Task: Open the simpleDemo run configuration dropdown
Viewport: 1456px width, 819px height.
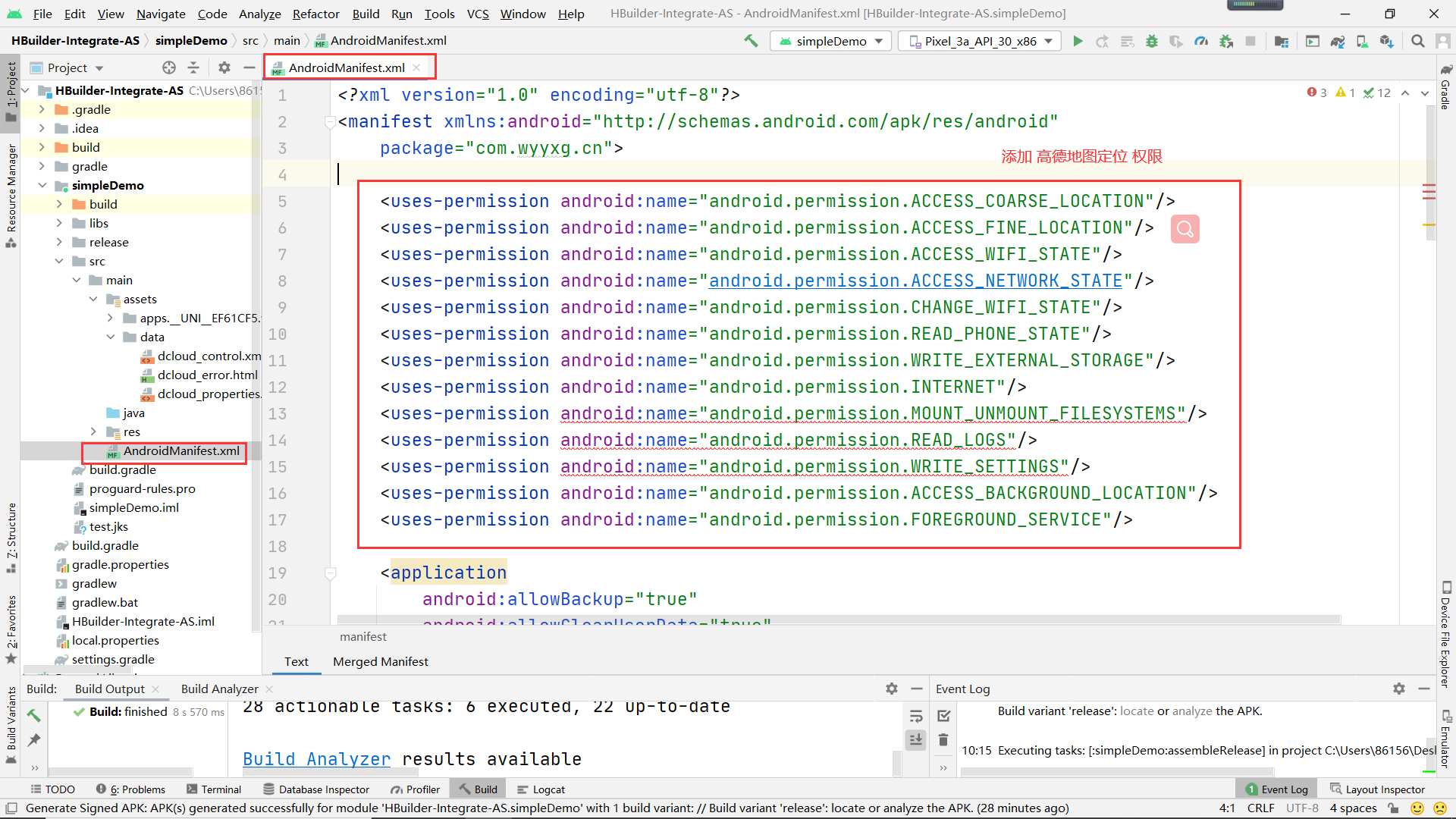Action: [831, 41]
